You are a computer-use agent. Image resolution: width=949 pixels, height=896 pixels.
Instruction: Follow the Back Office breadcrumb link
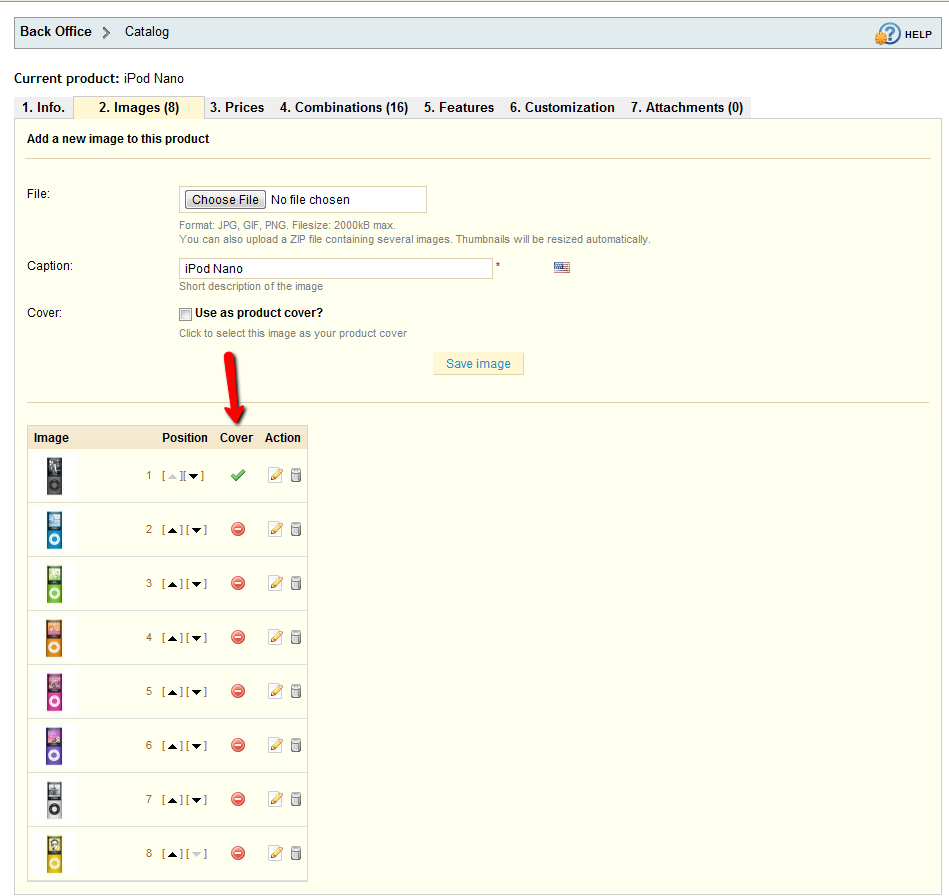pos(56,31)
